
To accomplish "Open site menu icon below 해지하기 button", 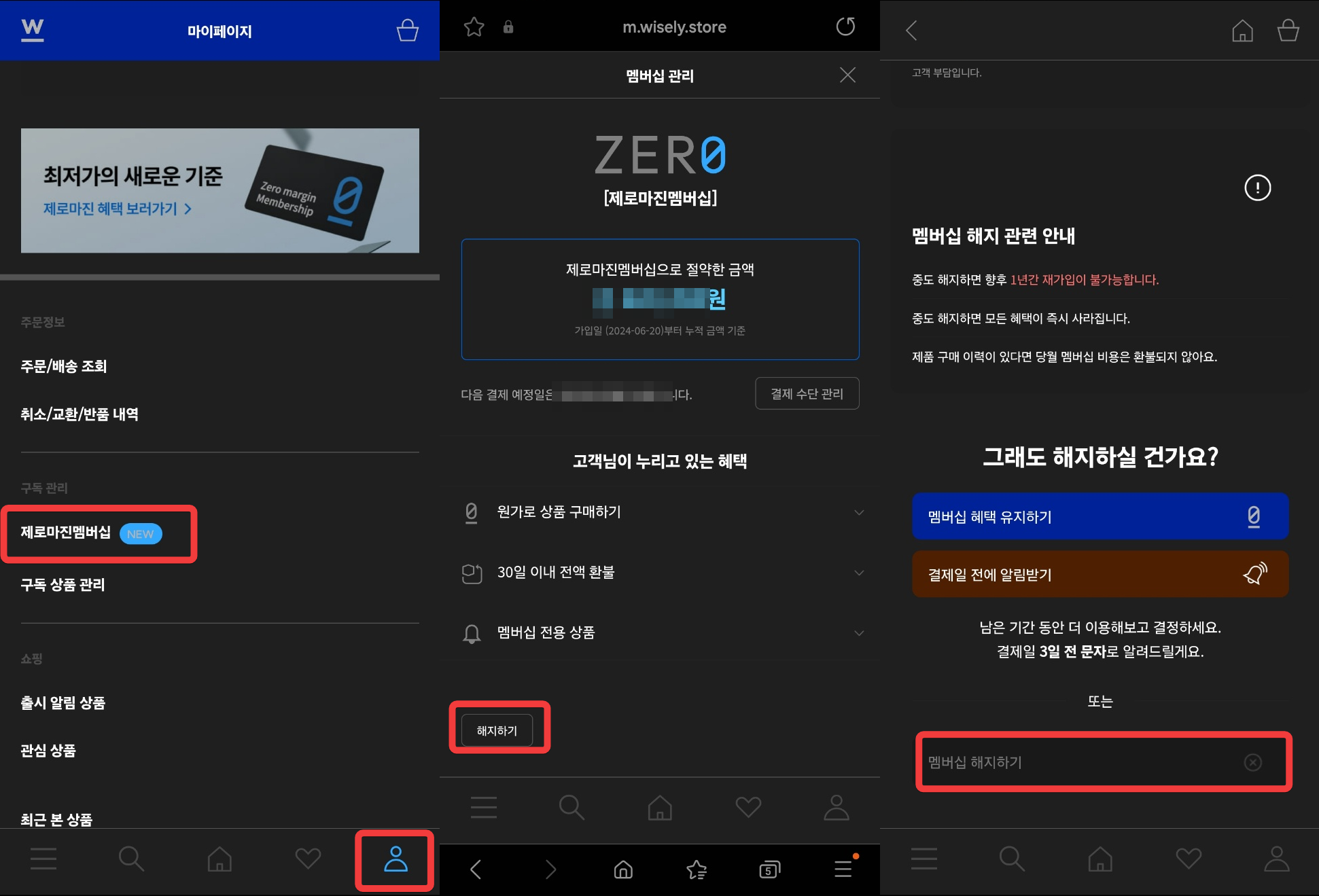I will [484, 808].
